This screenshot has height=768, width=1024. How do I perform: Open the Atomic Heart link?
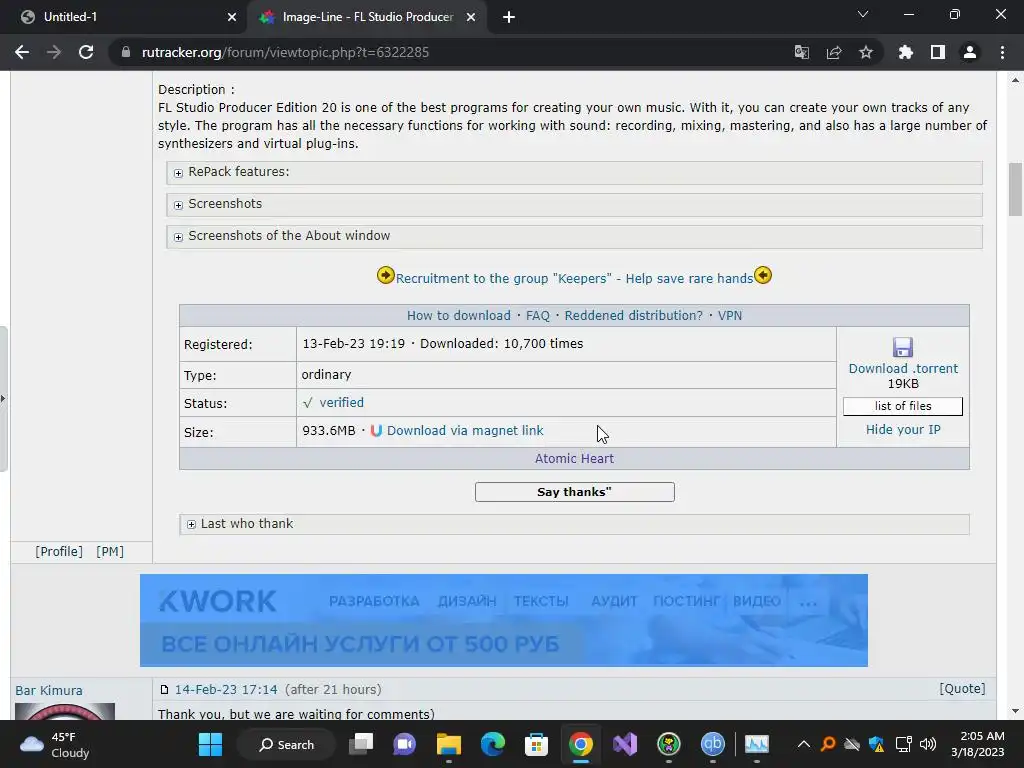point(574,458)
